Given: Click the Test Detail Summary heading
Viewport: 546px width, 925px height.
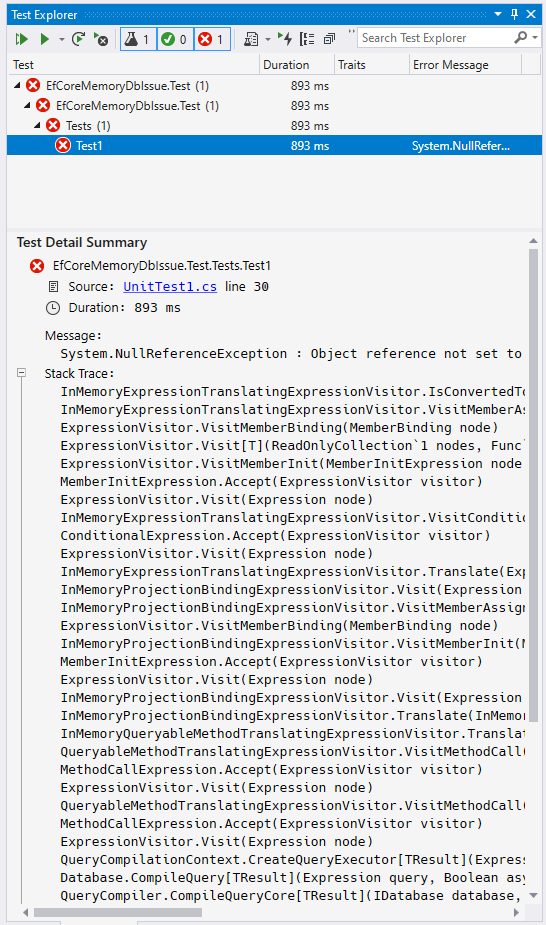Looking at the screenshot, I should (82, 242).
